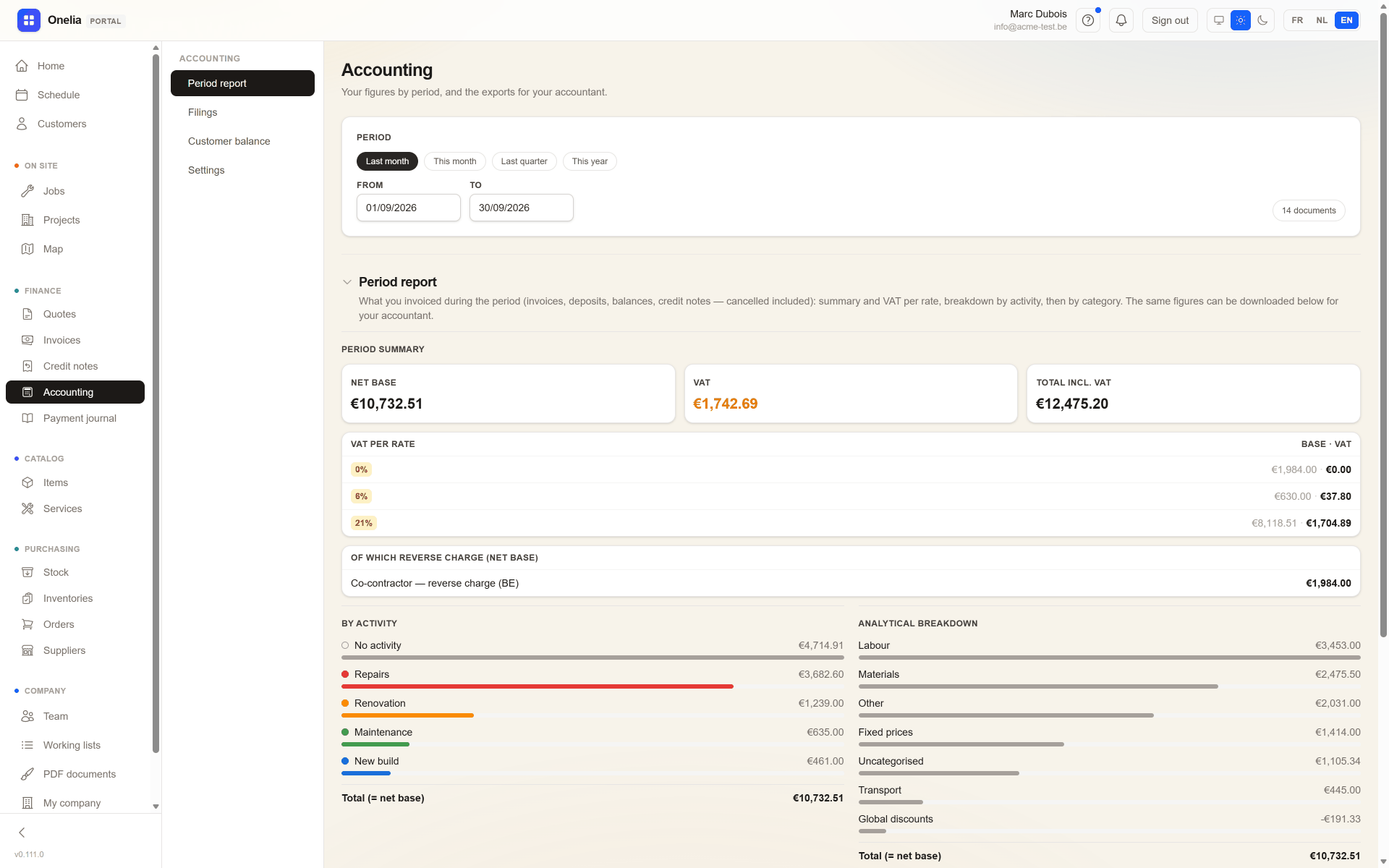Collapse the Period report section chevron
The image size is (1389, 868).
[x=347, y=282]
